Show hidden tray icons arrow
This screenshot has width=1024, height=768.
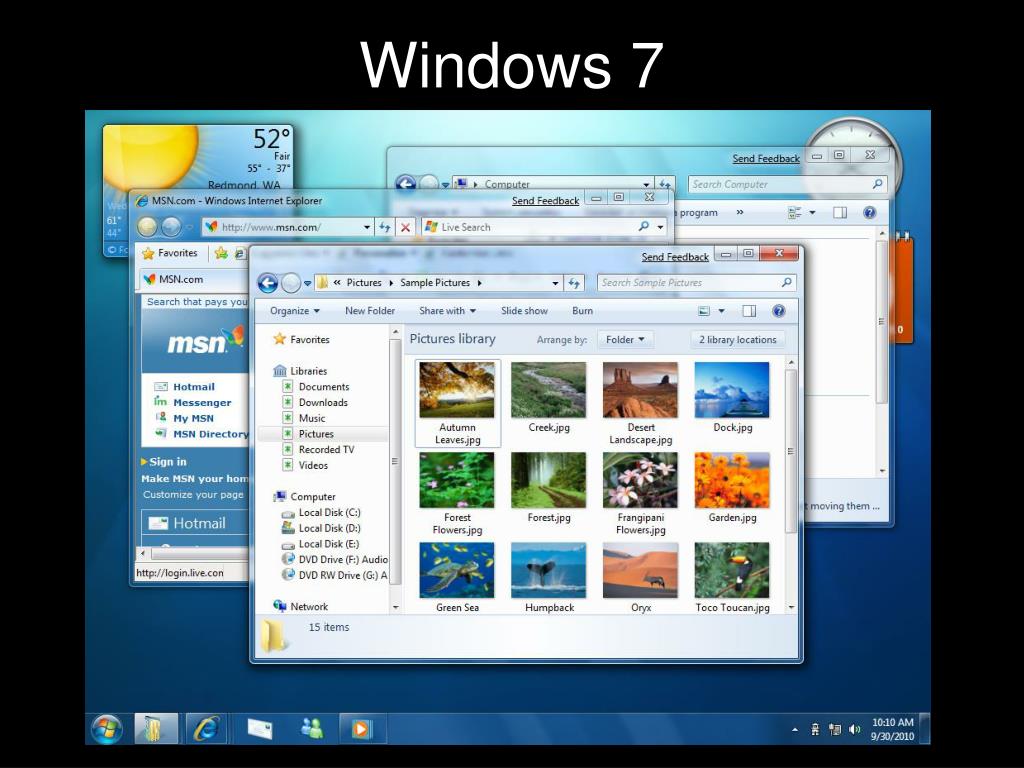(795, 729)
